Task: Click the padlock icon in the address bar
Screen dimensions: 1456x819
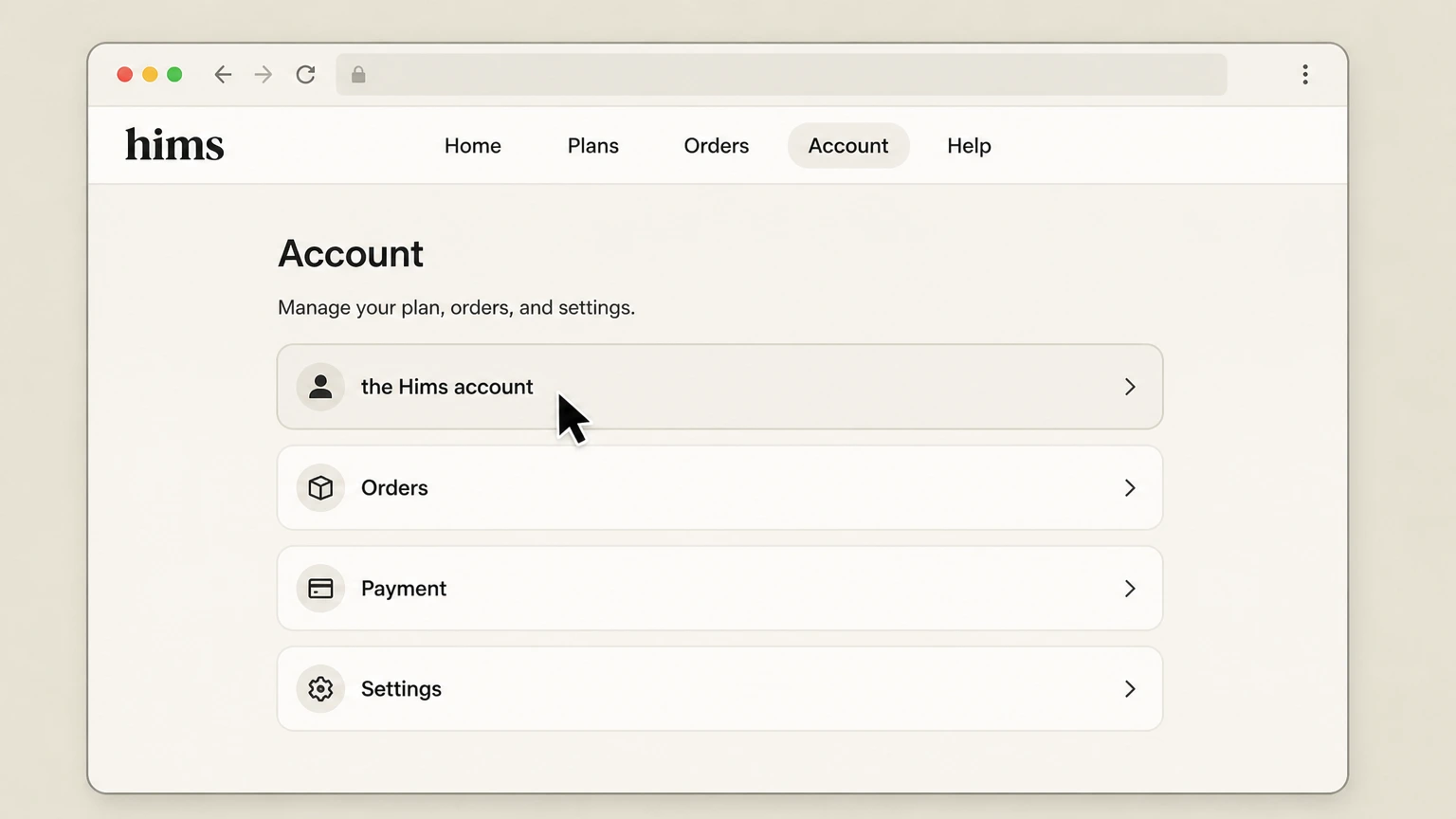Action: (x=358, y=75)
